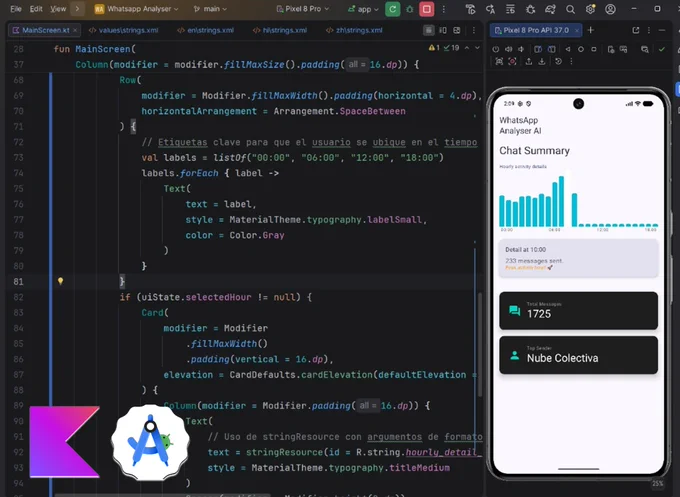Open Gemini translate-style AI icon in toolbar
Screen dimensions: 680x497
[490, 9]
